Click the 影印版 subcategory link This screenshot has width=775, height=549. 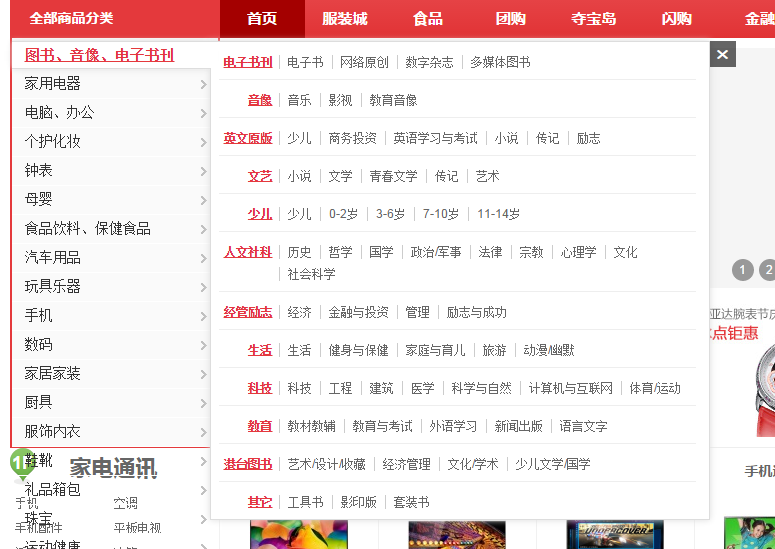click(x=358, y=503)
